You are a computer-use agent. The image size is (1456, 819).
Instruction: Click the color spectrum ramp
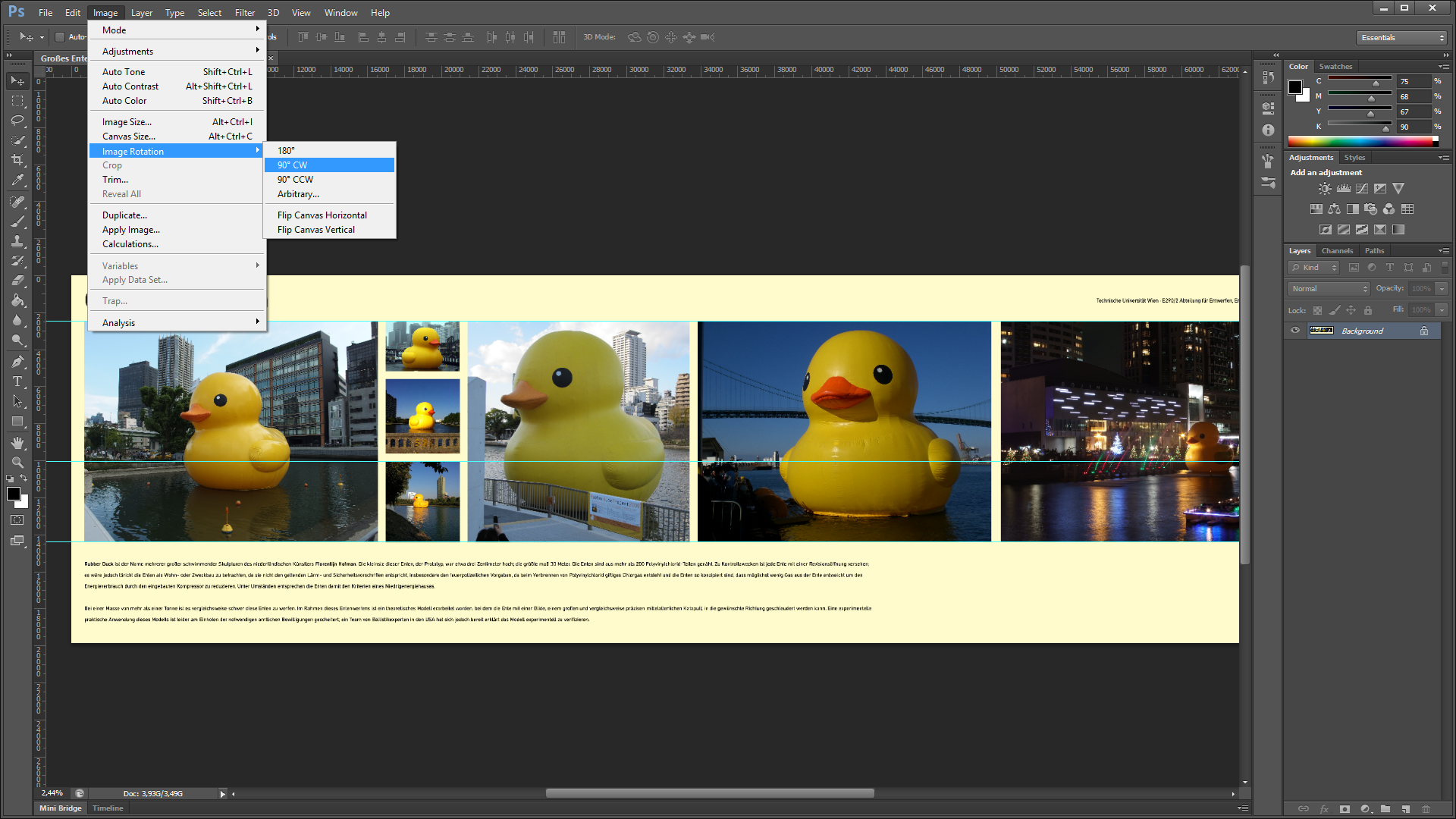pyautogui.click(x=1363, y=142)
